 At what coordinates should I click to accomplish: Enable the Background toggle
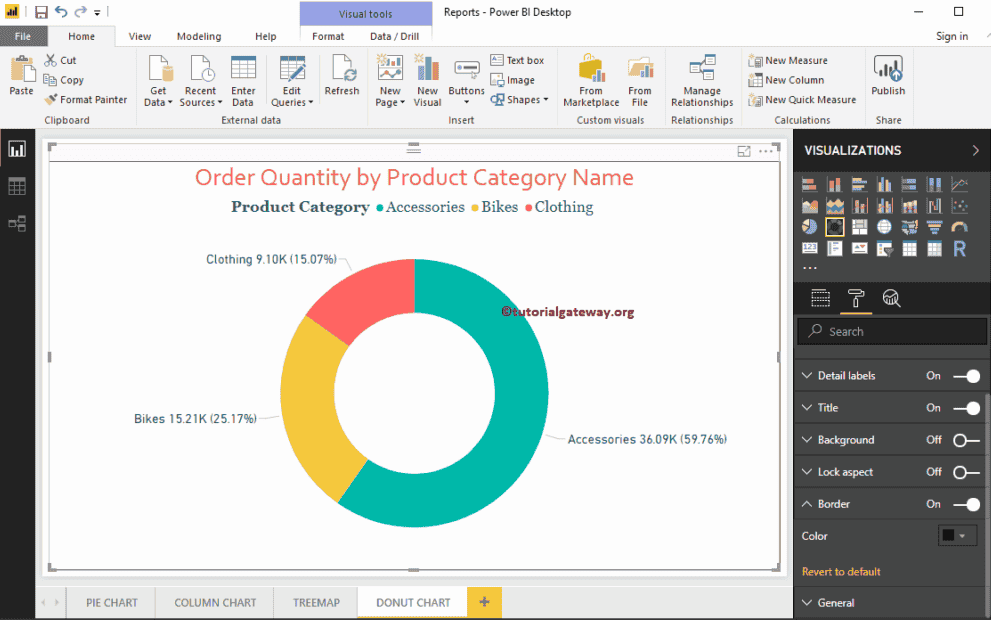coord(960,439)
